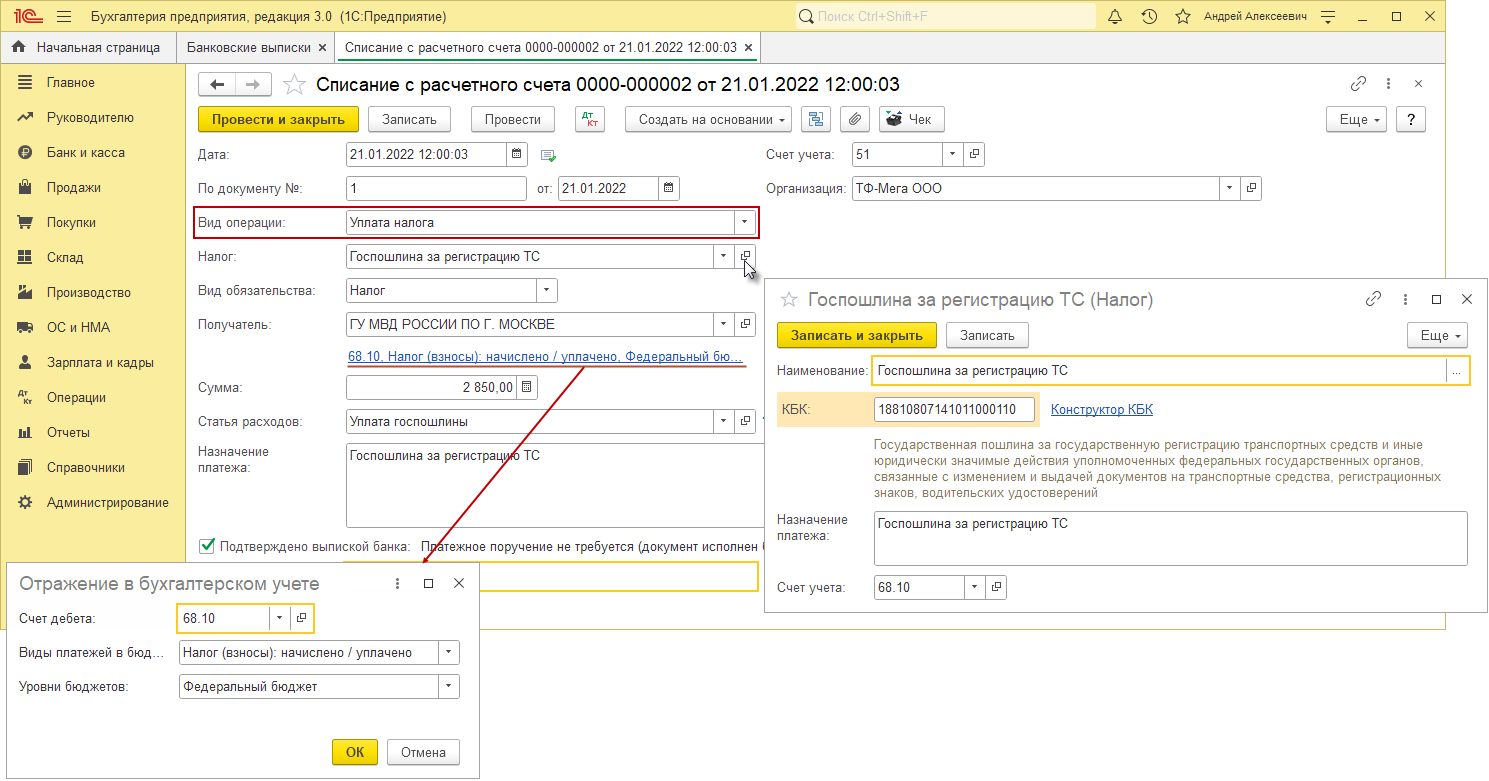The image size is (1489, 781).
Task: Open Статья расходов item form icon
Action: 746,421
